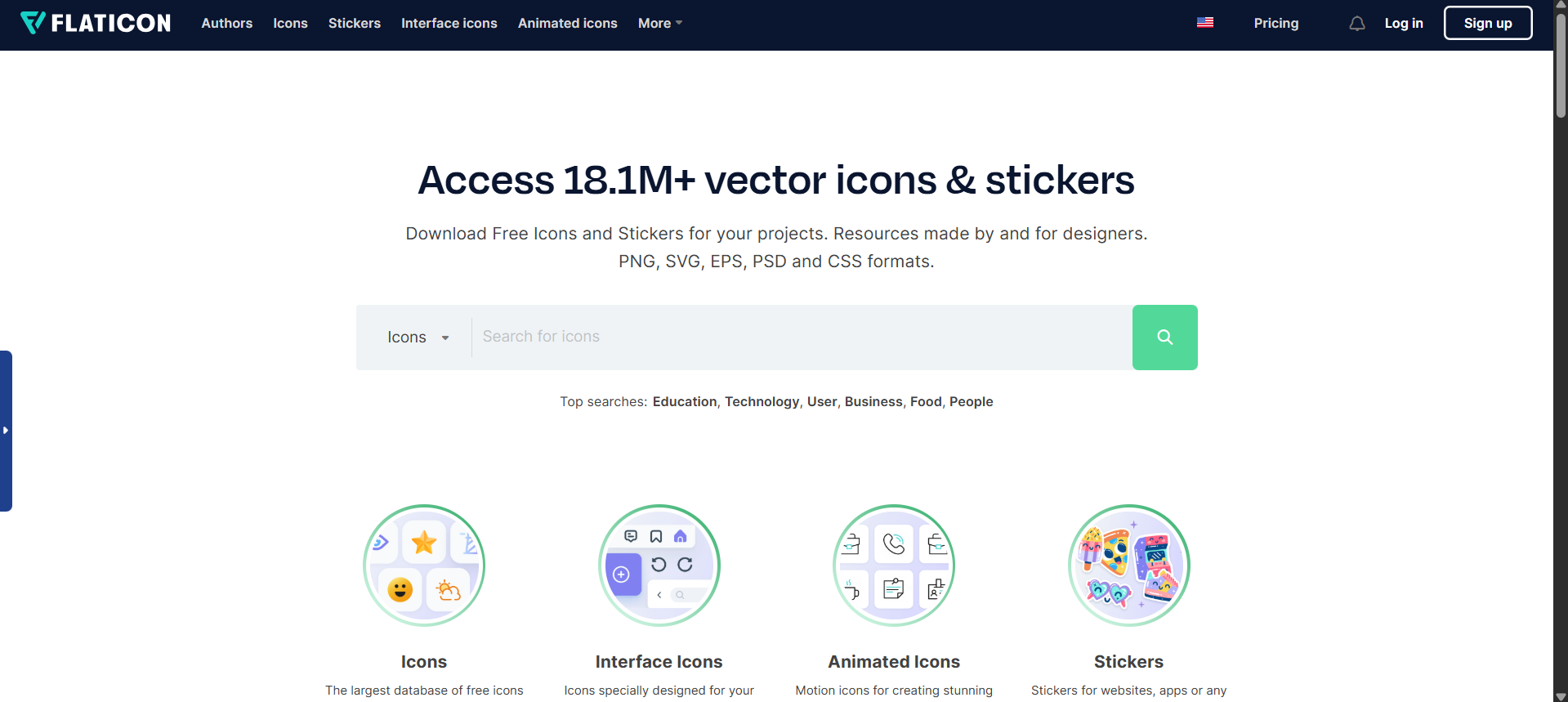Click the Icons category heading
The image size is (1568, 702).
tap(424, 662)
